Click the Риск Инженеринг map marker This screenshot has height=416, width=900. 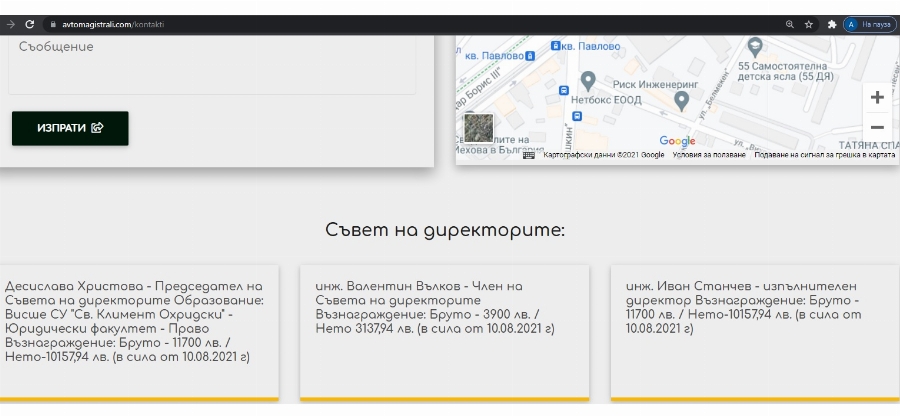click(682, 99)
